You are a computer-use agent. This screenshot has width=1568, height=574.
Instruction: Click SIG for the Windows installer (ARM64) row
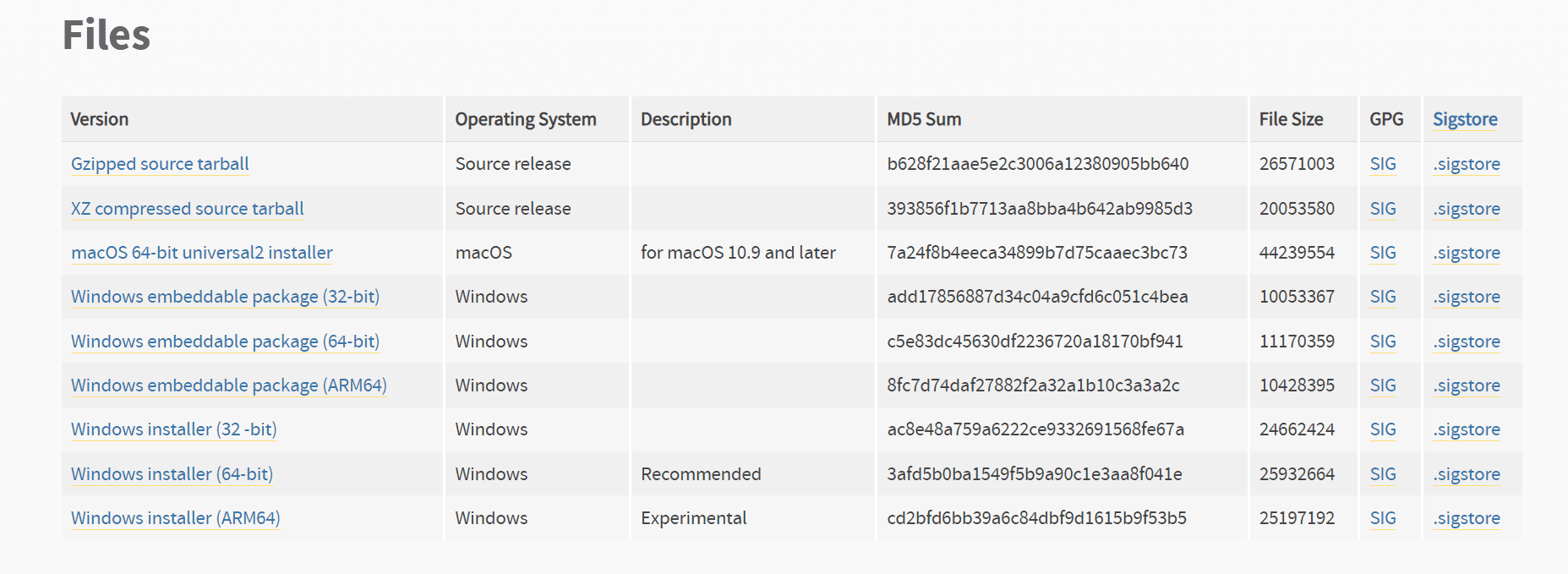click(x=1382, y=517)
